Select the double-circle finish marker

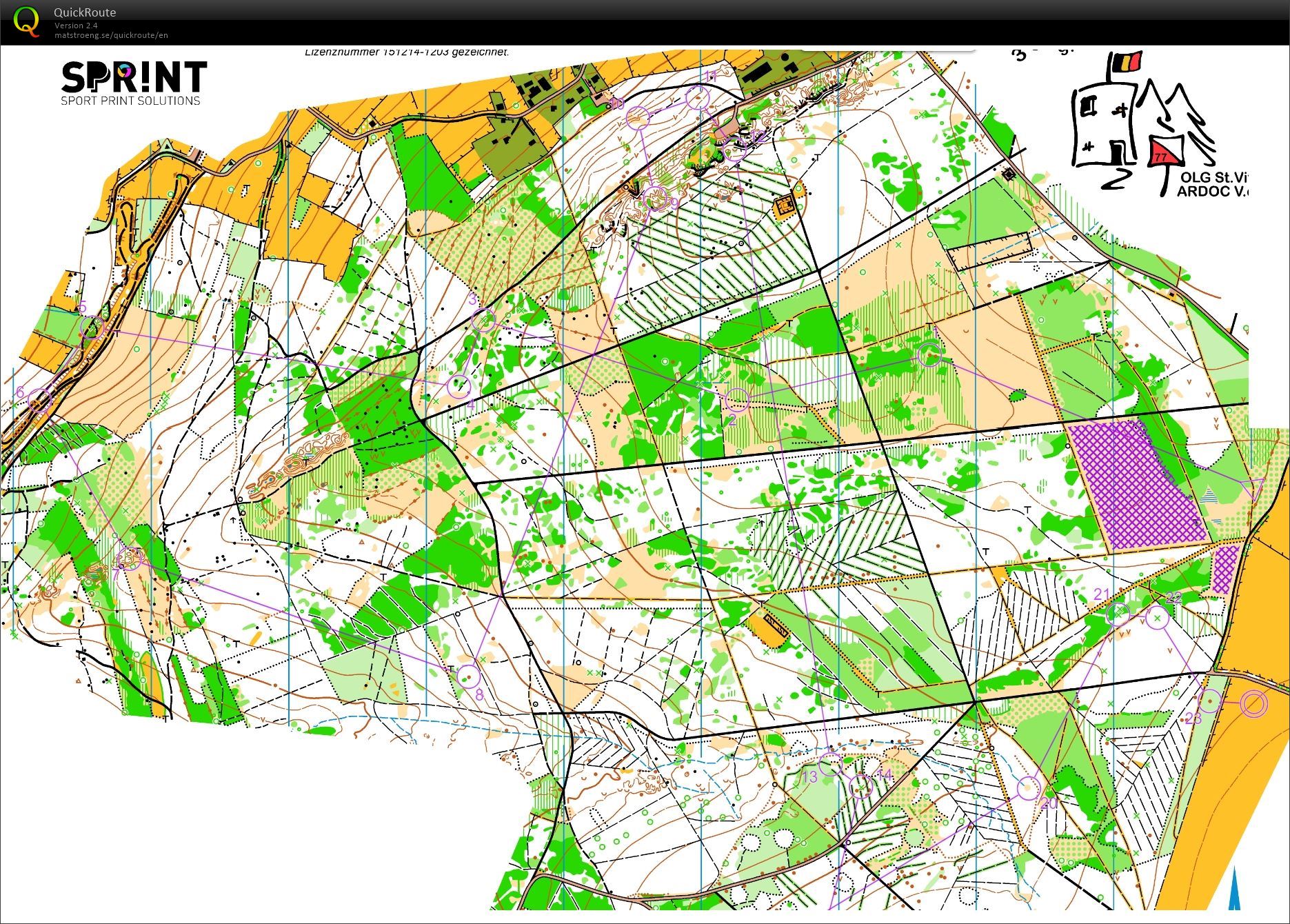click(1253, 704)
